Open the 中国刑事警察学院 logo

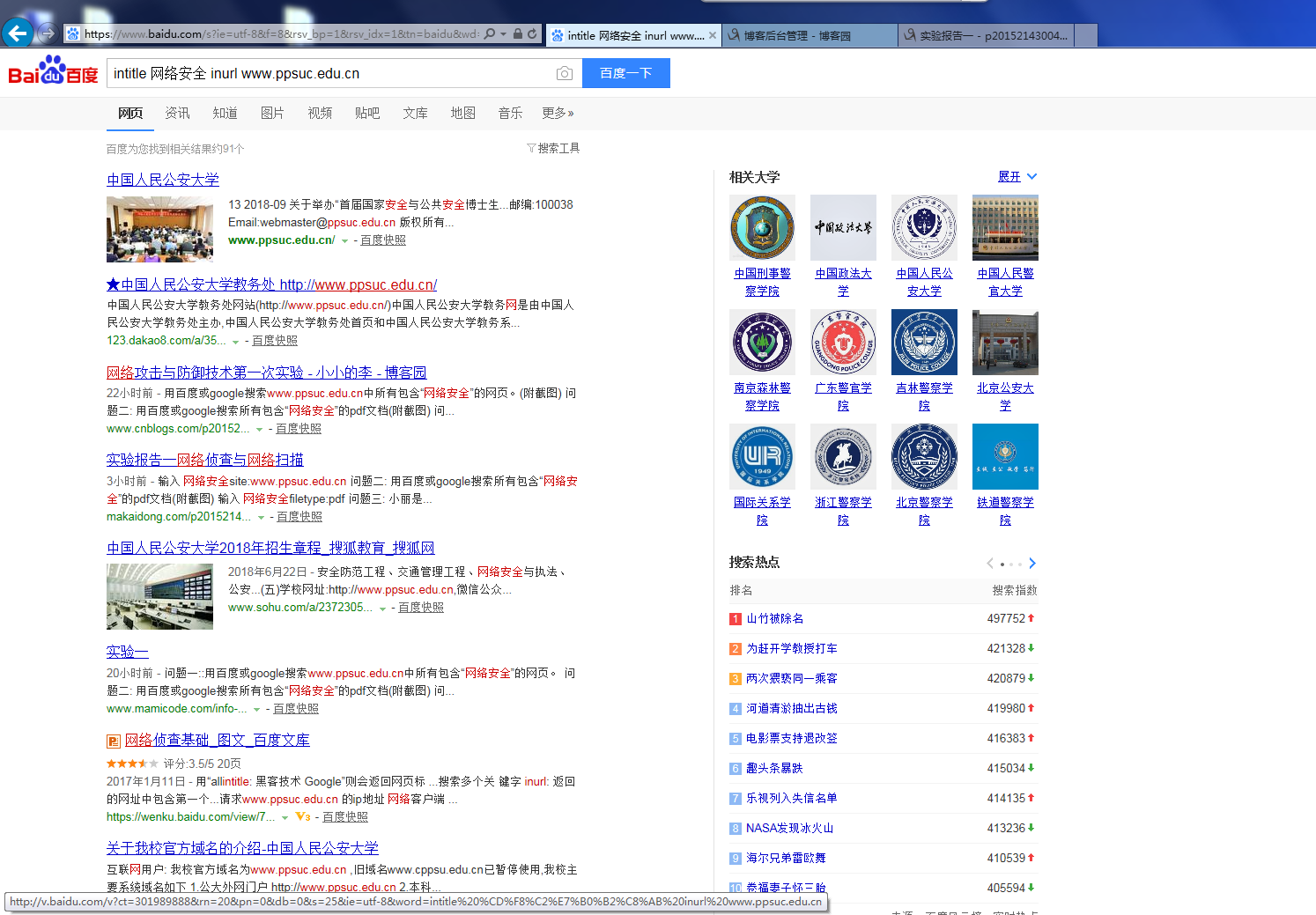pyautogui.click(x=762, y=227)
